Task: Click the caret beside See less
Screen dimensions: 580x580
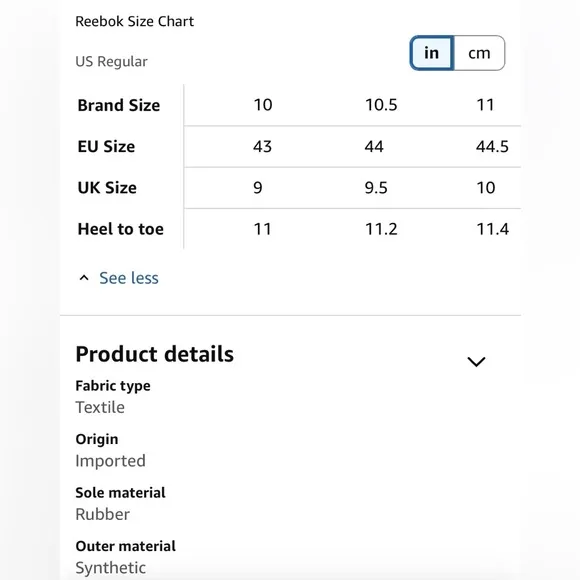Action: coord(84,278)
